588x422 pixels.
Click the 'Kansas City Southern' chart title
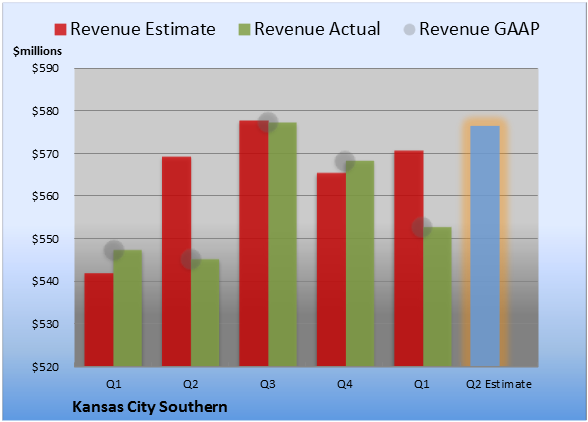click(150, 407)
